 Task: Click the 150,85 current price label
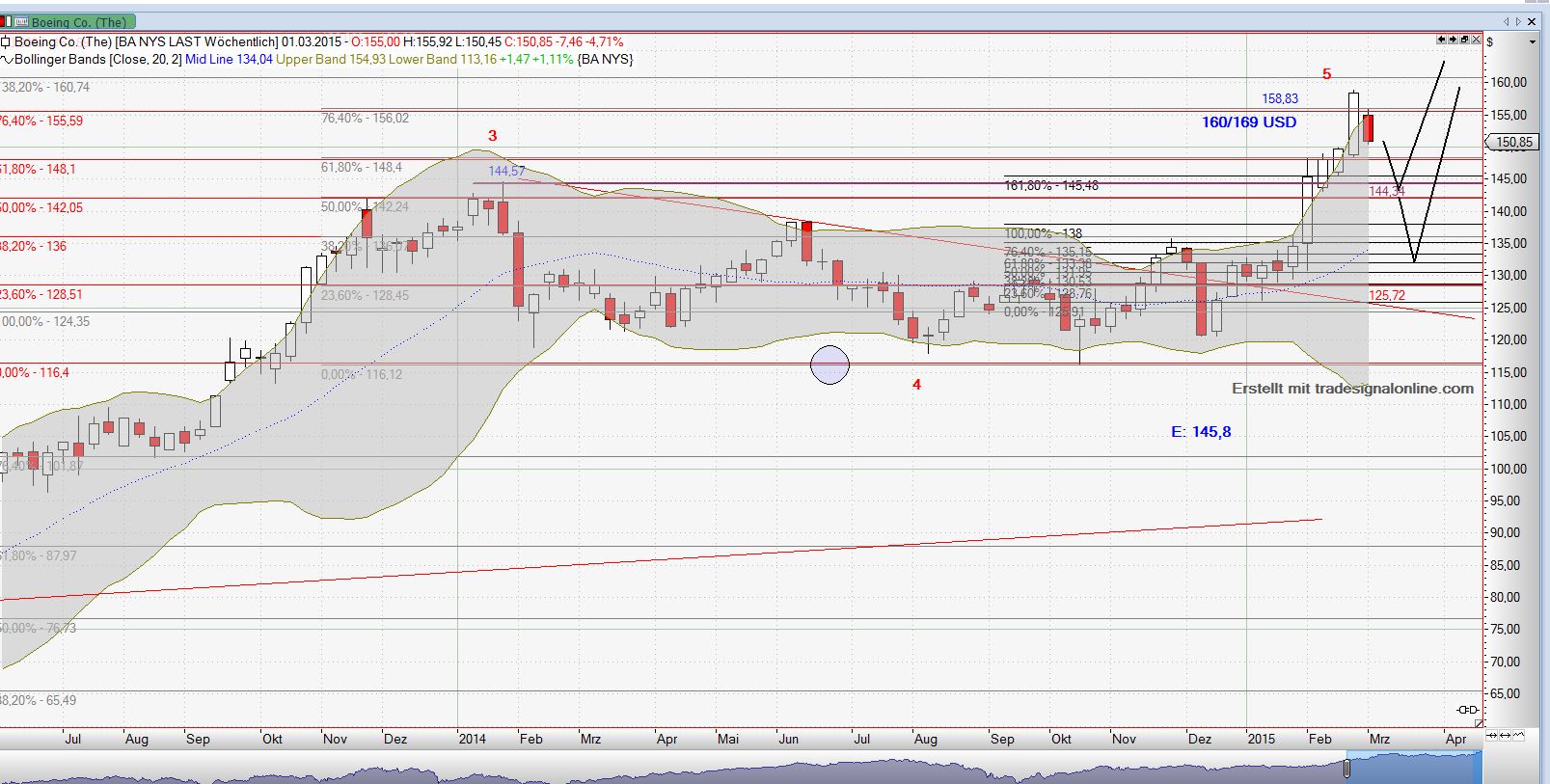coord(1512,143)
